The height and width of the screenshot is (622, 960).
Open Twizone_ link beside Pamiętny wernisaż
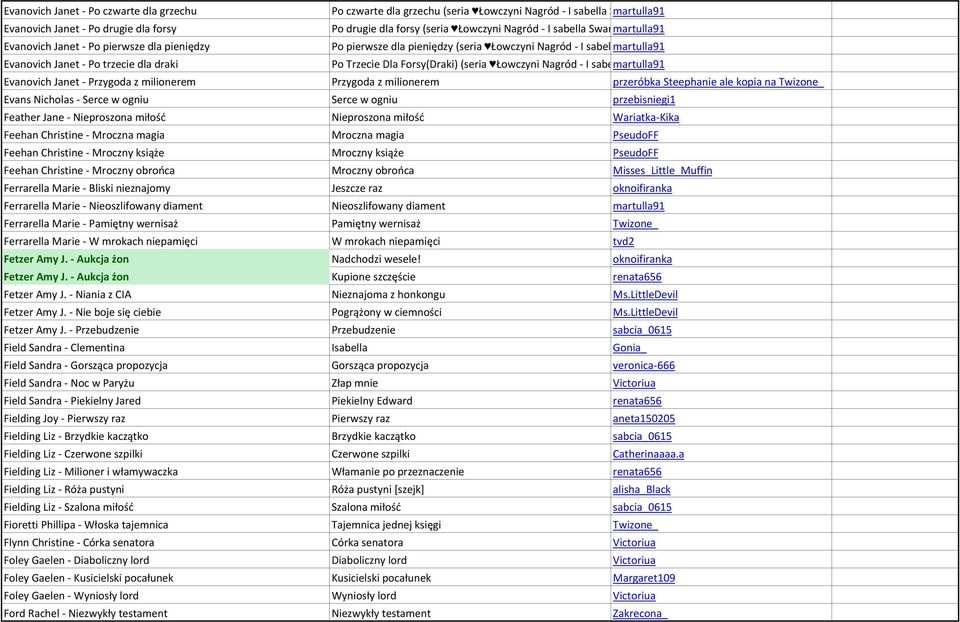click(x=635, y=223)
